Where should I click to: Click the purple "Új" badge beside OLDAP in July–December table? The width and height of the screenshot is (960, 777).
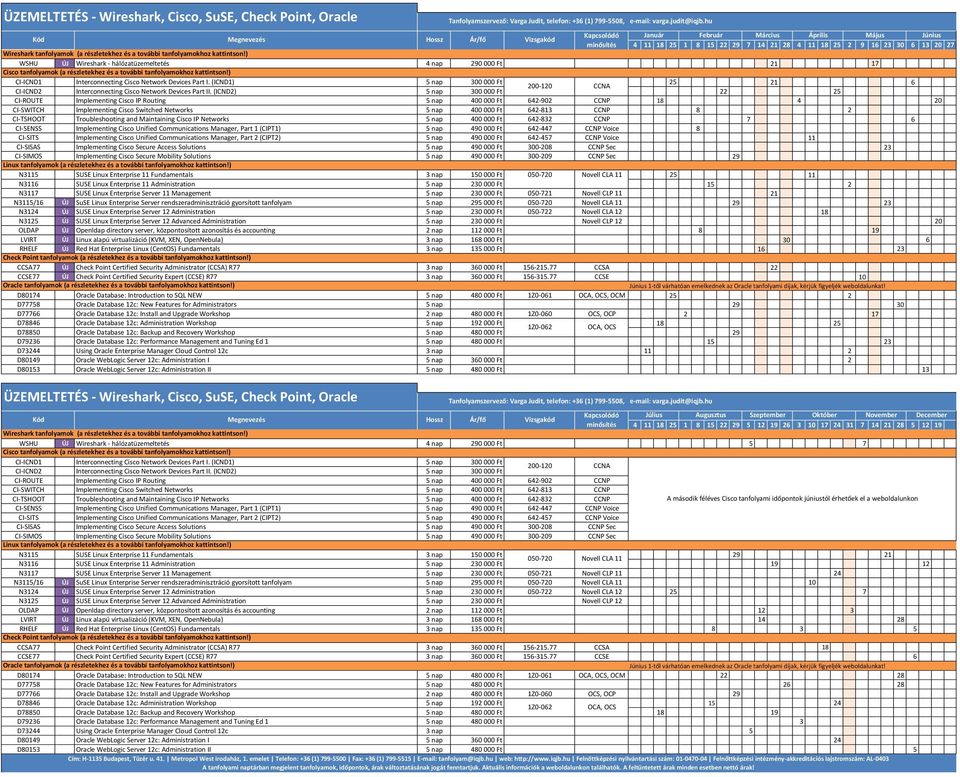64,610
